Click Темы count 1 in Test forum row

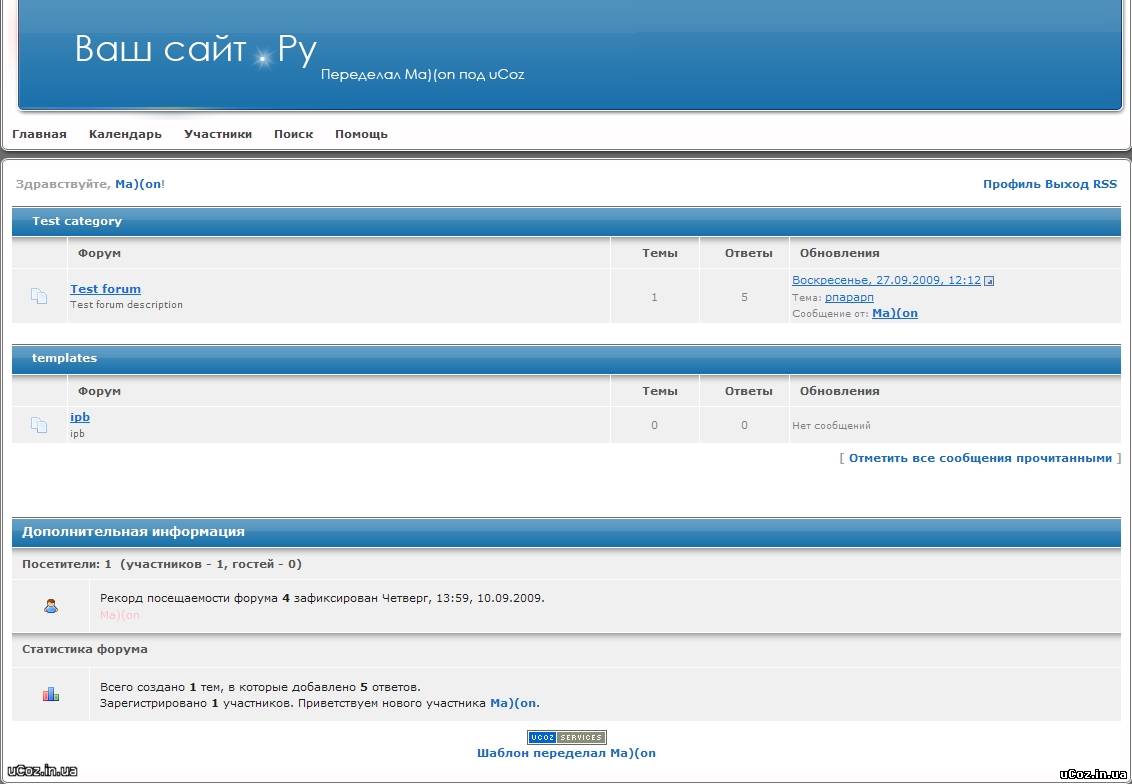654,297
